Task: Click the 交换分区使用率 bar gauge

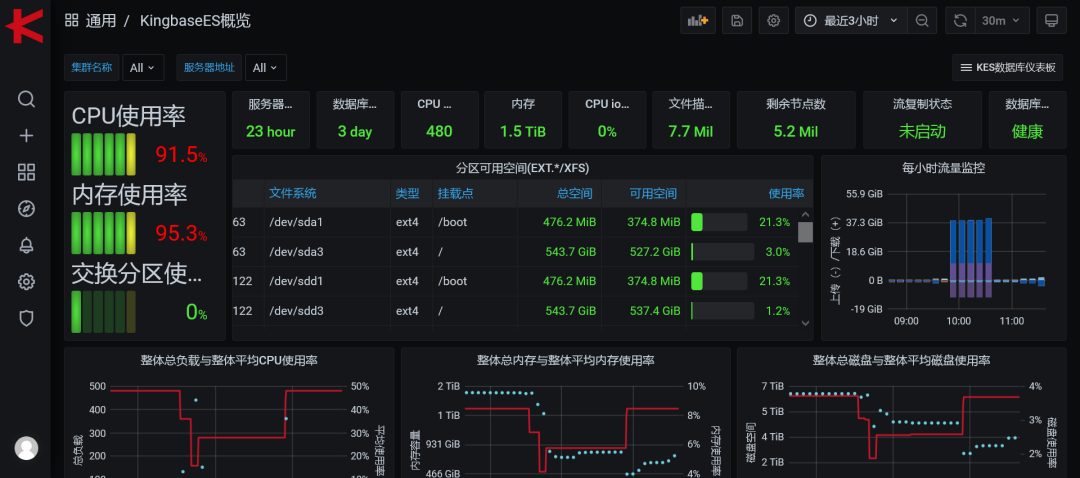Action: tap(103, 311)
